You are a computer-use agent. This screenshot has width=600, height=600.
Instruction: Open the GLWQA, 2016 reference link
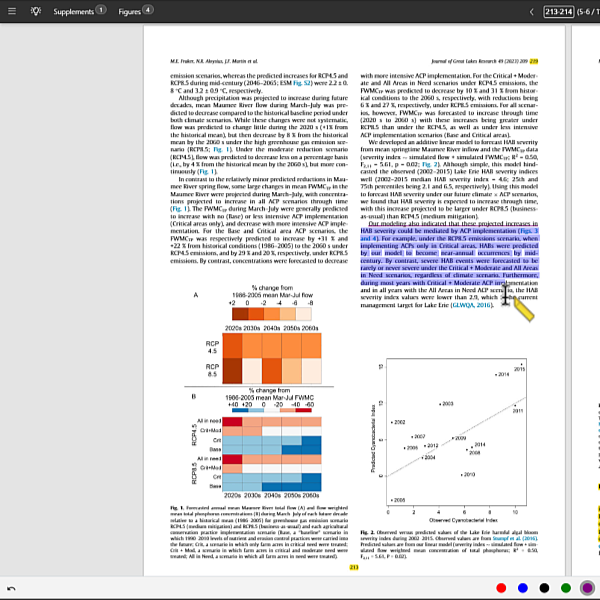(x=471, y=305)
